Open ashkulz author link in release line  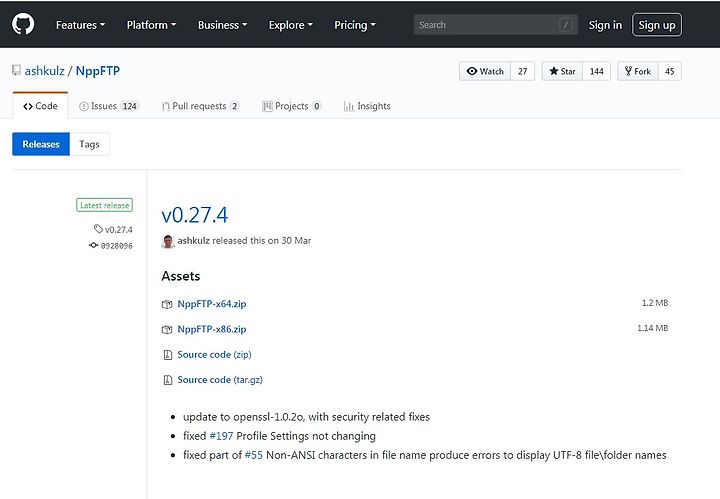pos(193,241)
